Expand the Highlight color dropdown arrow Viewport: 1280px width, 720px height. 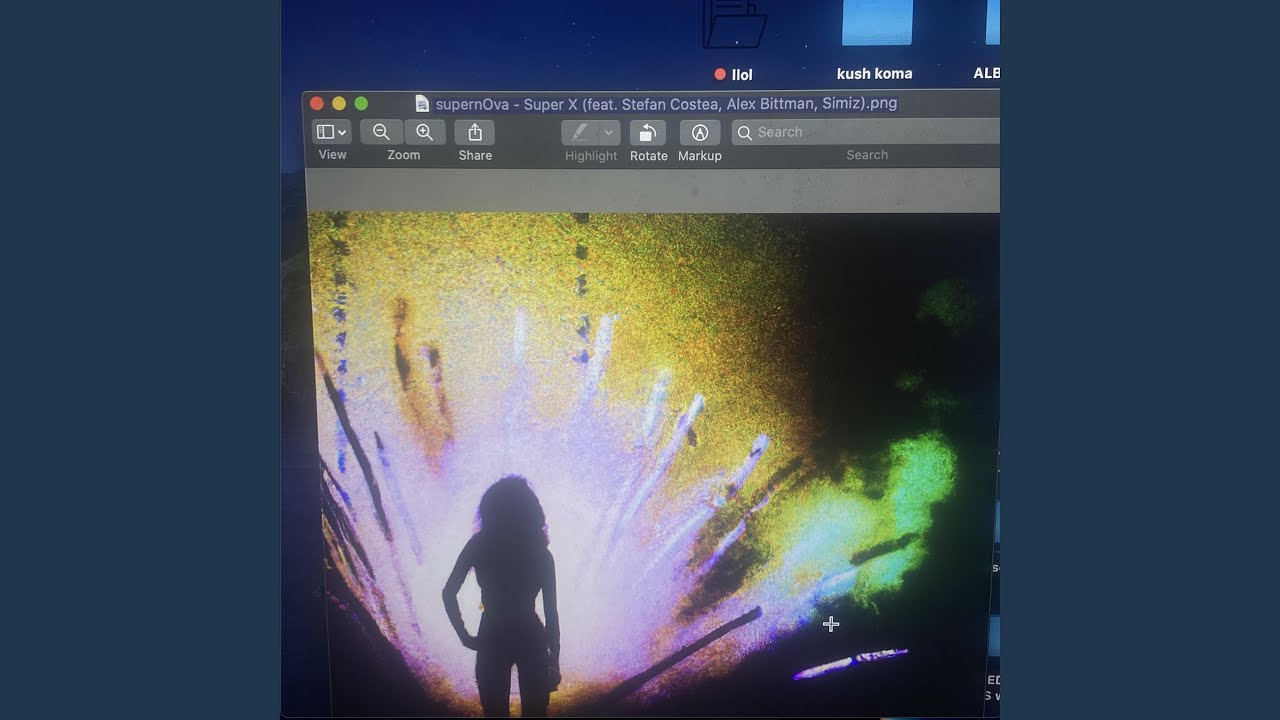(609, 132)
